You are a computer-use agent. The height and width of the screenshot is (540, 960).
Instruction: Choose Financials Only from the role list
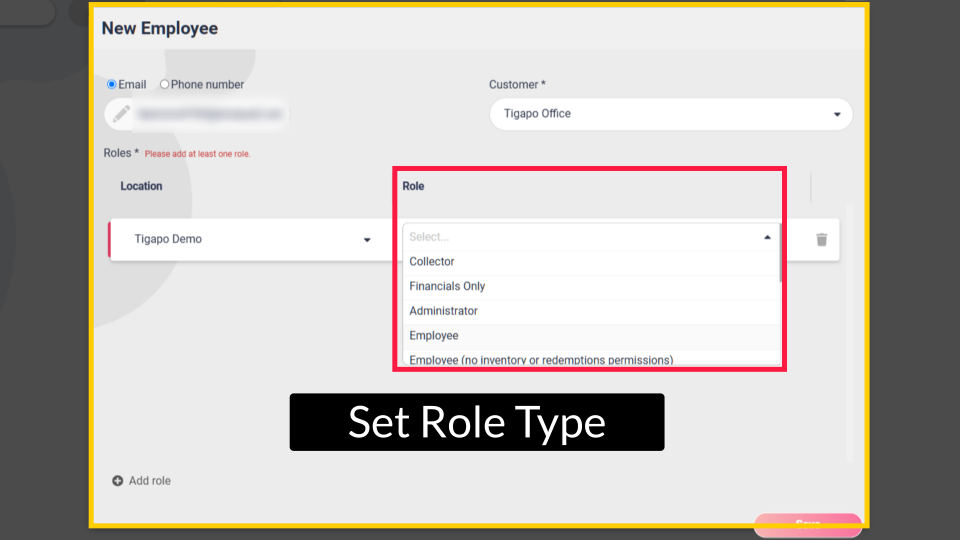447,286
